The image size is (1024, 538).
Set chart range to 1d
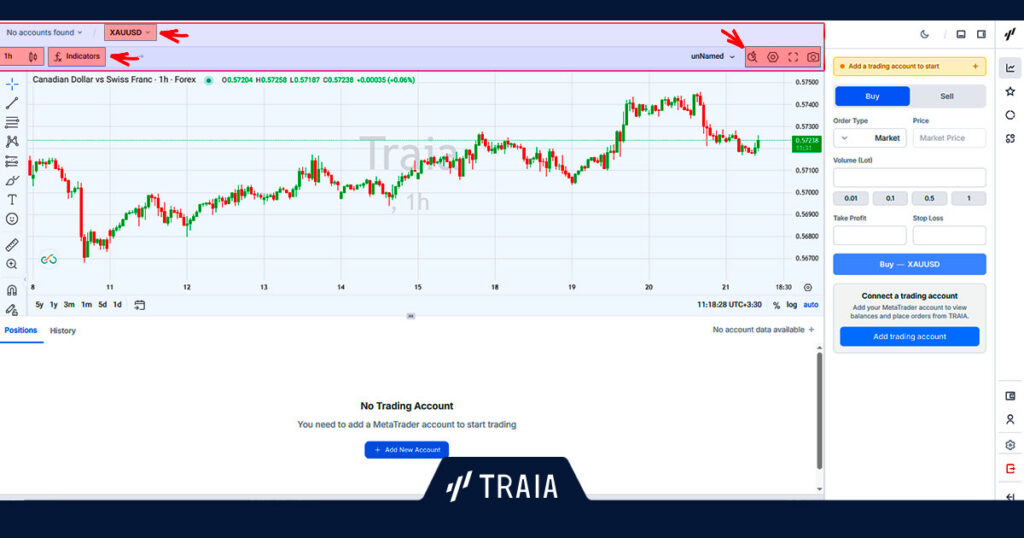point(118,305)
